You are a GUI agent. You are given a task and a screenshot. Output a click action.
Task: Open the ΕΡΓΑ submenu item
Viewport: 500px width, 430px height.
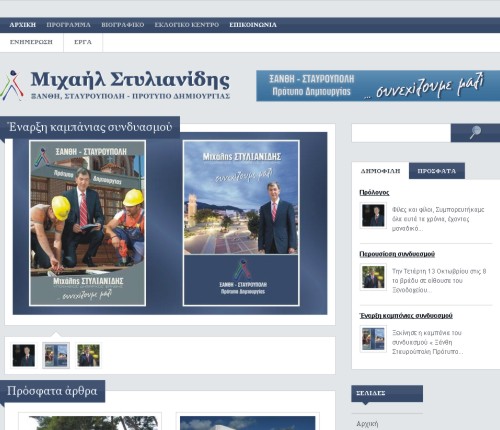(x=83, y=42)
